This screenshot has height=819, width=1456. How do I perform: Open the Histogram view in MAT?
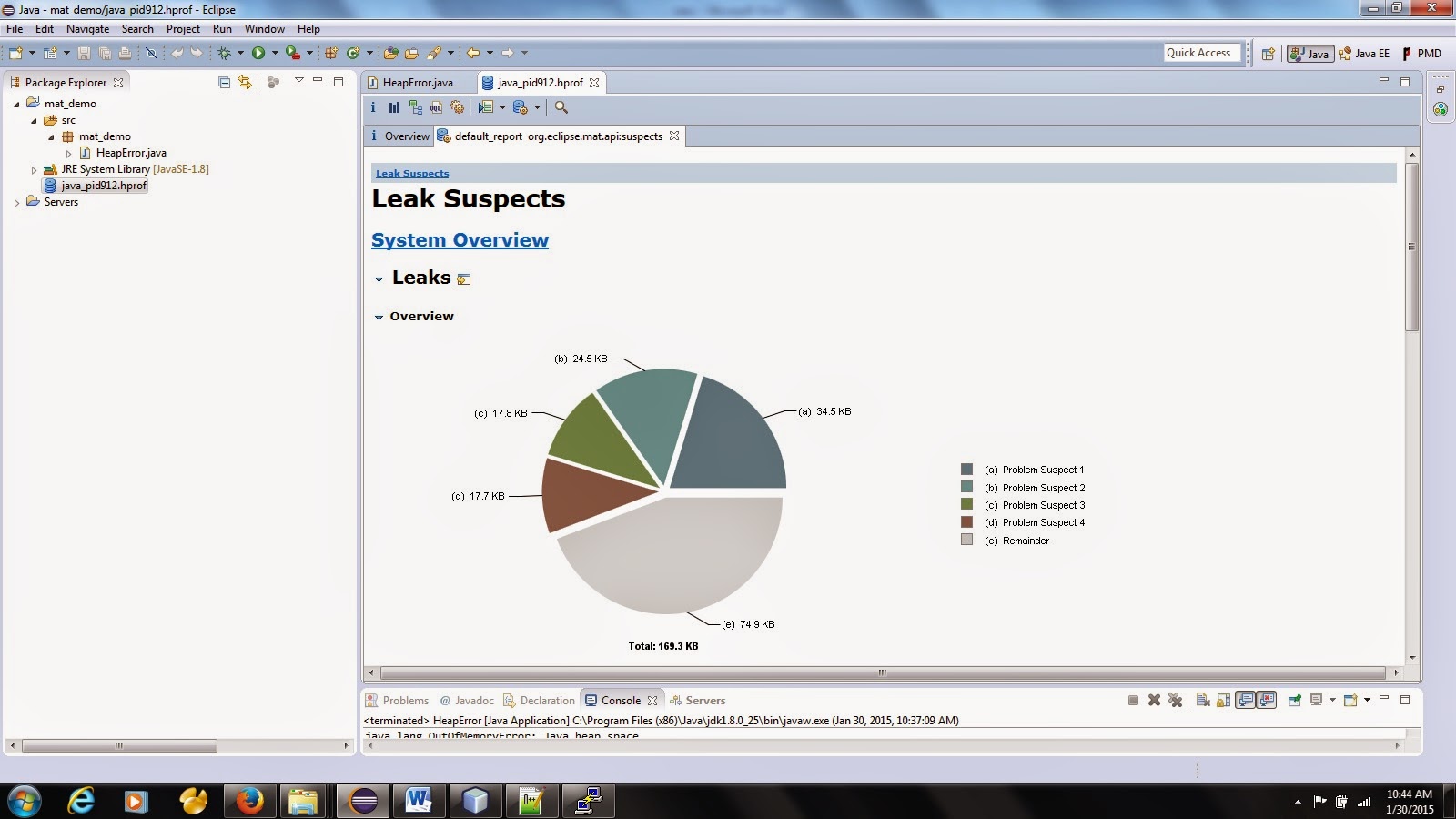click(x=394, y=107)
